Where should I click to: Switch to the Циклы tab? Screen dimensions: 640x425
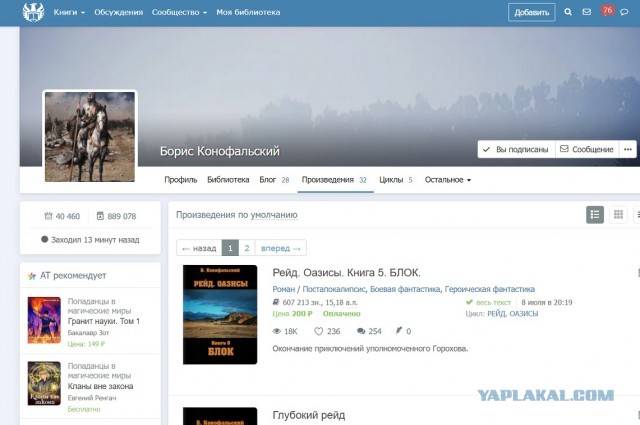click(x=396, y=180)
